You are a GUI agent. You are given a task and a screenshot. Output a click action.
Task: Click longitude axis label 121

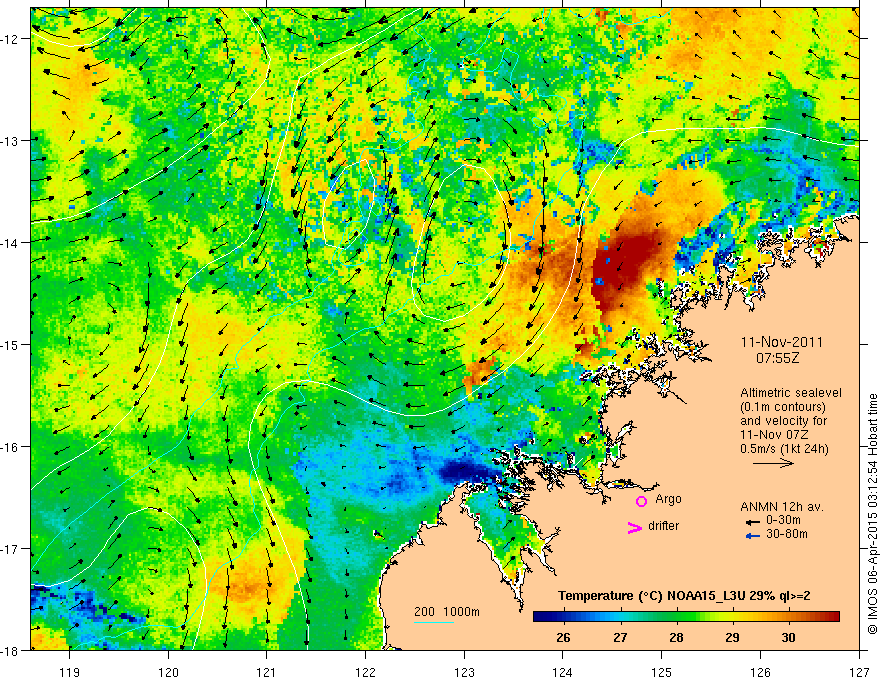267,673
